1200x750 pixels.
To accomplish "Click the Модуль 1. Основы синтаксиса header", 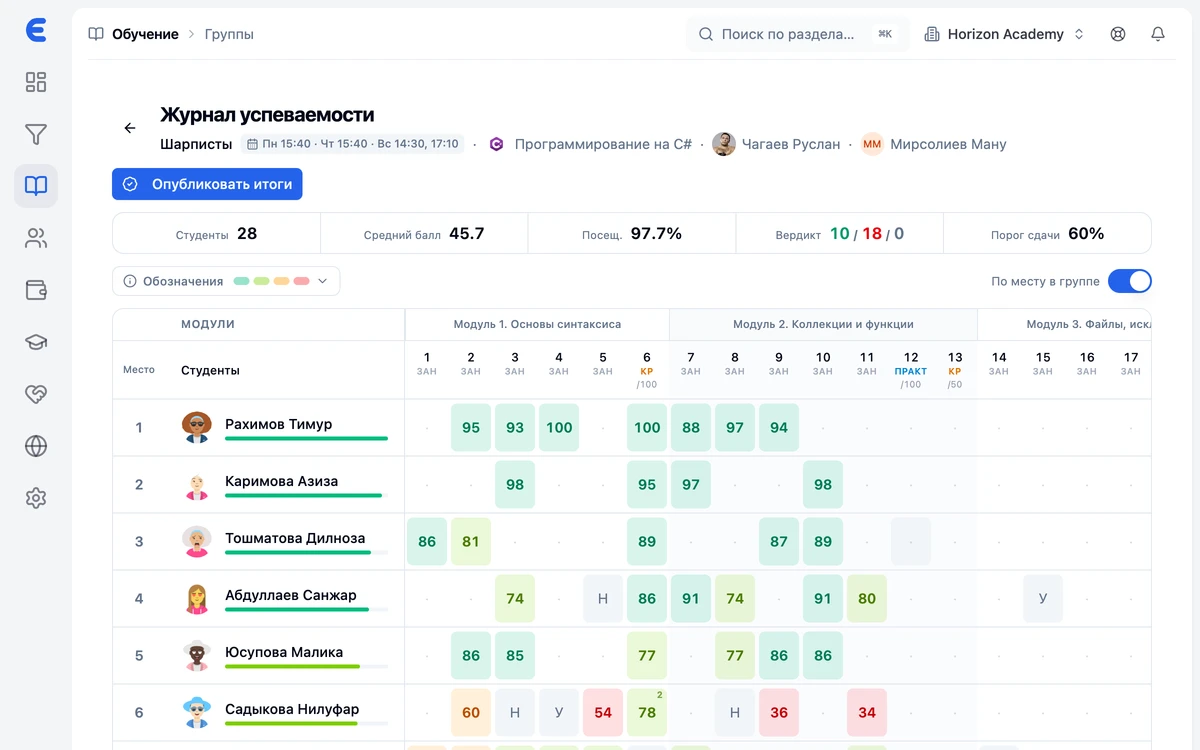I will (537, 324).
